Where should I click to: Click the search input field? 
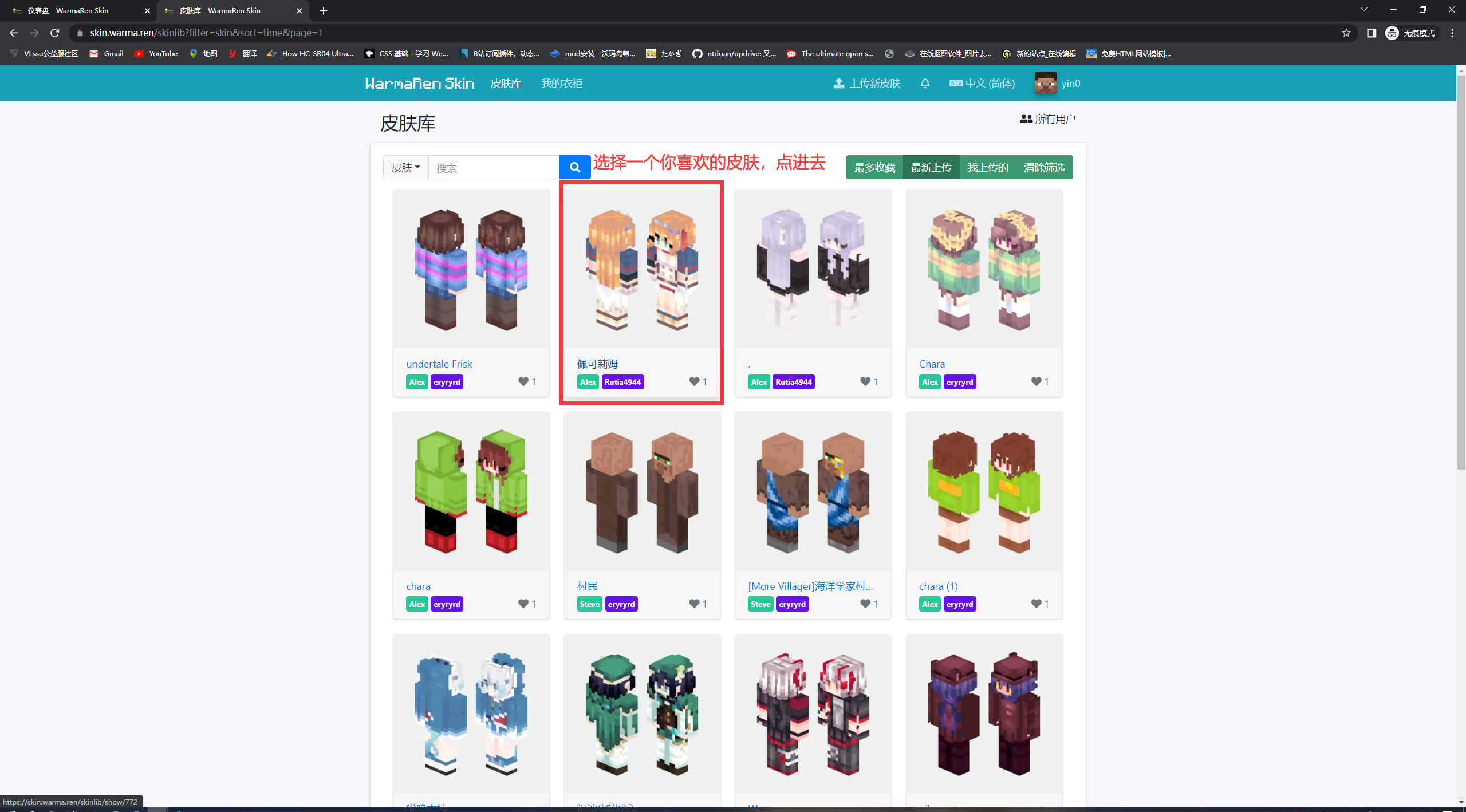point(494,167)
